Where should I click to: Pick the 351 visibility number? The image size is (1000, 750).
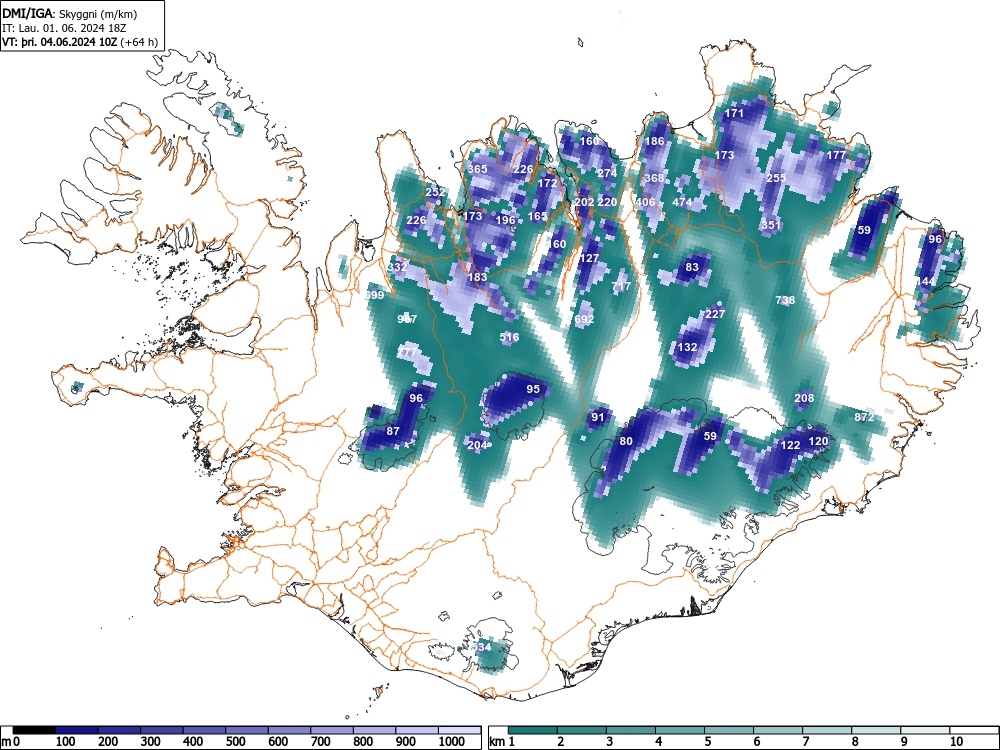[x=771, y=225]
